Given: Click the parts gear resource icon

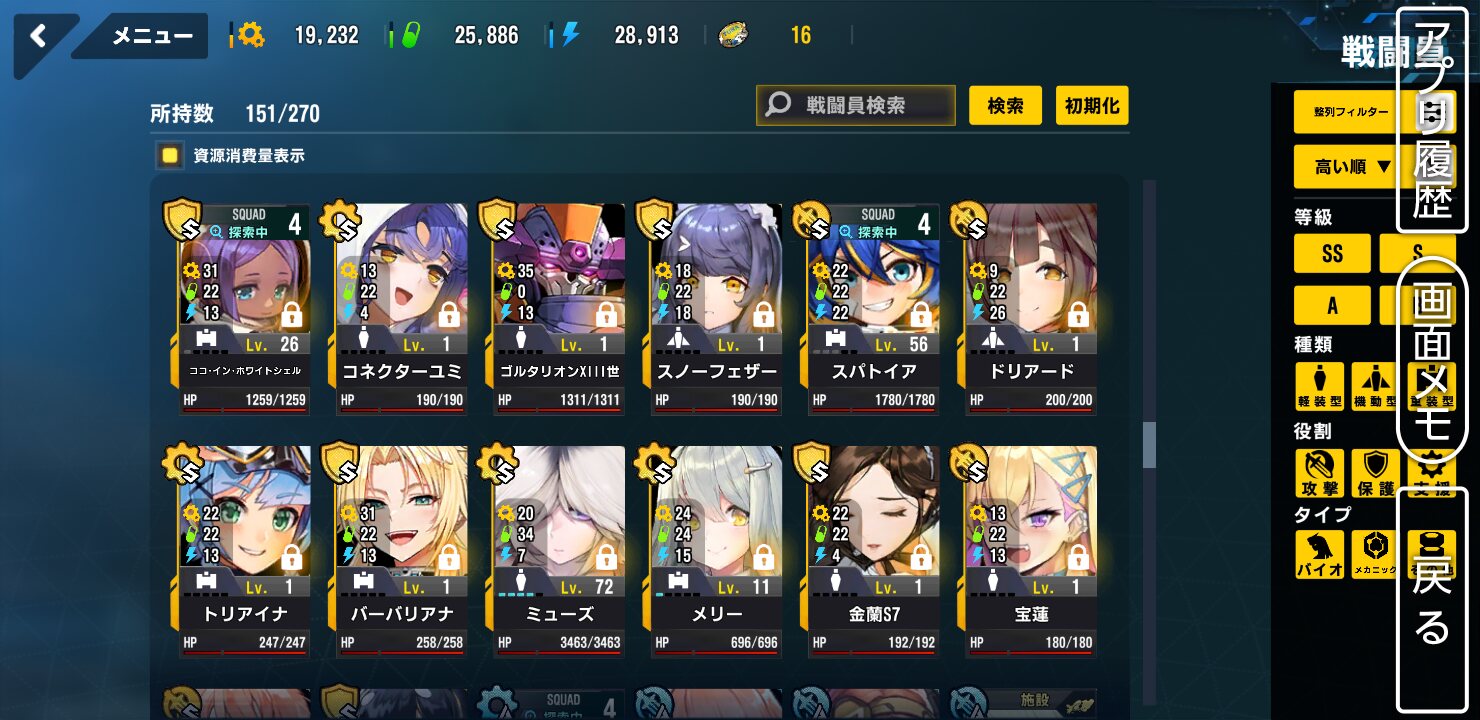Looking at the screenshot, I should pyautogui.click(x=250, y=35).
